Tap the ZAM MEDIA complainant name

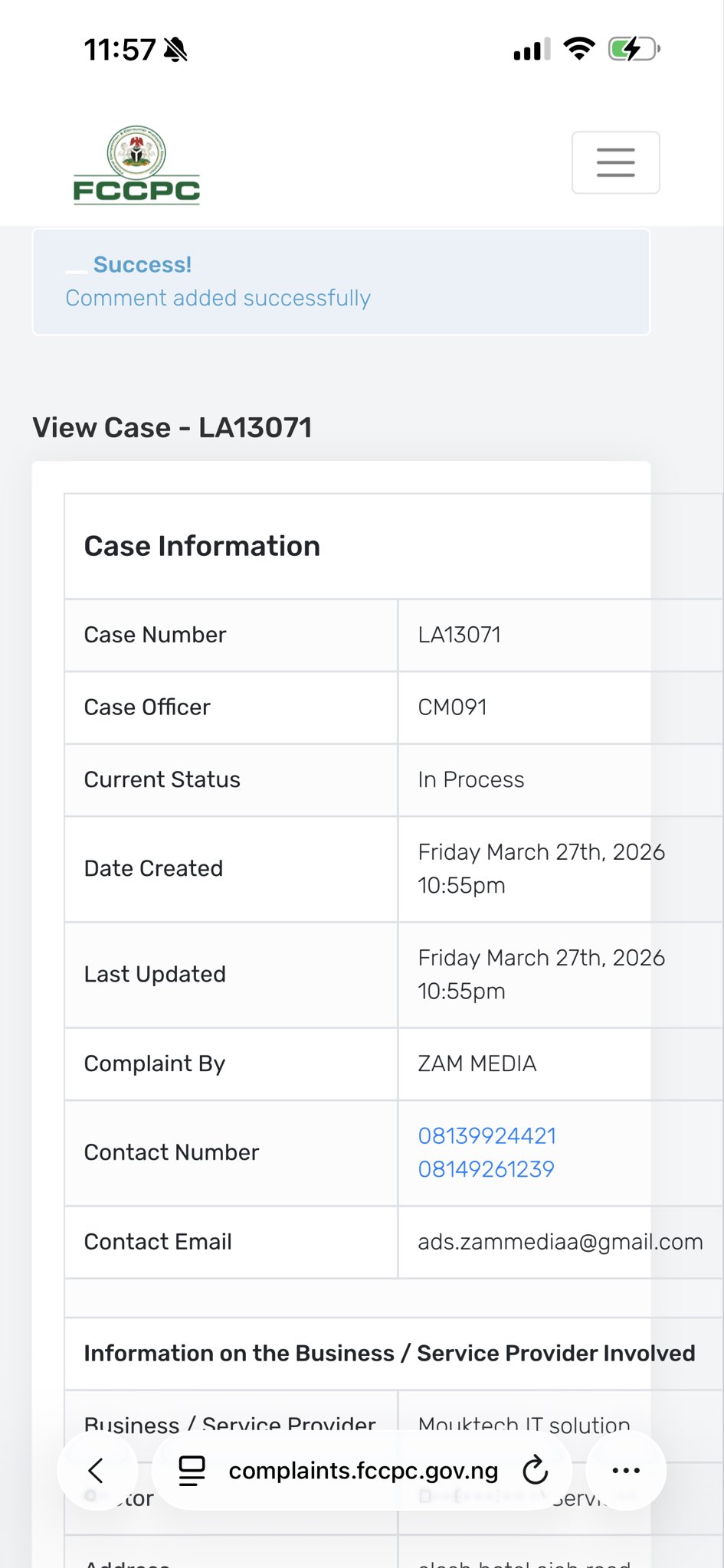[477, 1063]
